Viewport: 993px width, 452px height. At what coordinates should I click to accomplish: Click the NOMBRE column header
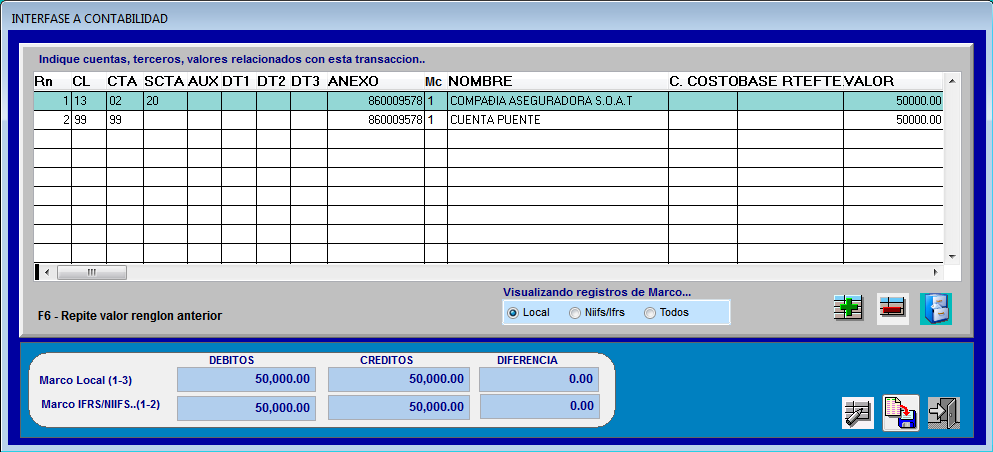pyautogui.click(x=558, y=81)
